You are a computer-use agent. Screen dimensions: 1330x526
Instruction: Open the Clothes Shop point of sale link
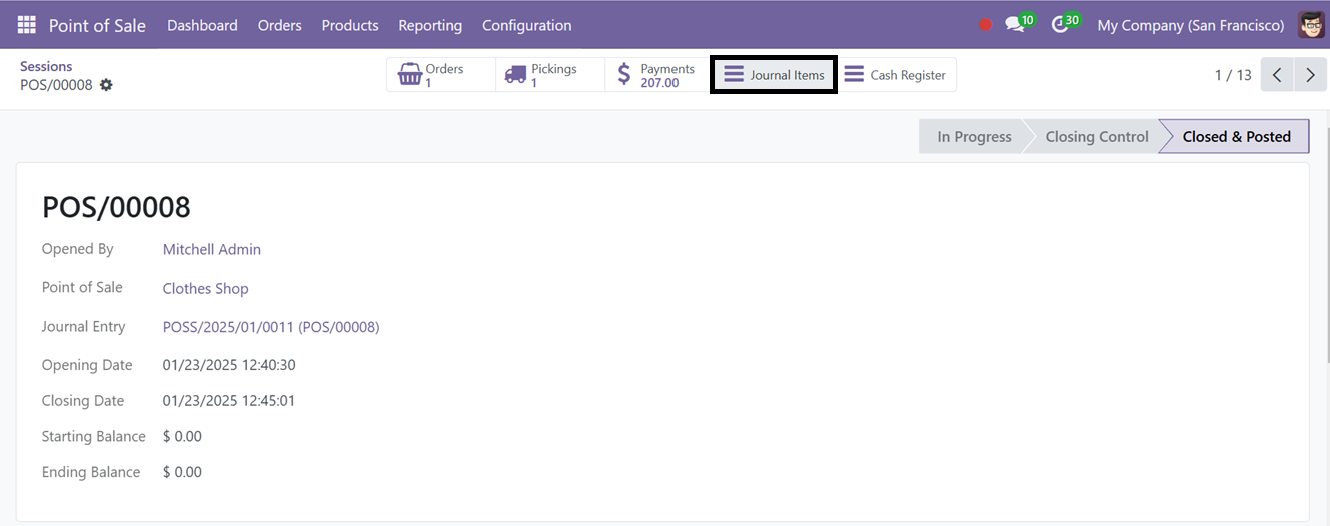point(205,288)
